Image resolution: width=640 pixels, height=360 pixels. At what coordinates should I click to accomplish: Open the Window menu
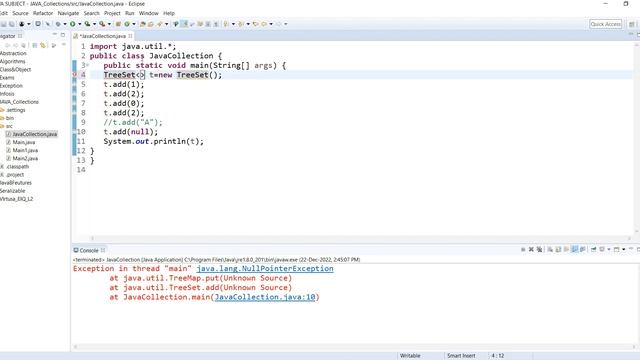click(x=149, y=13)
